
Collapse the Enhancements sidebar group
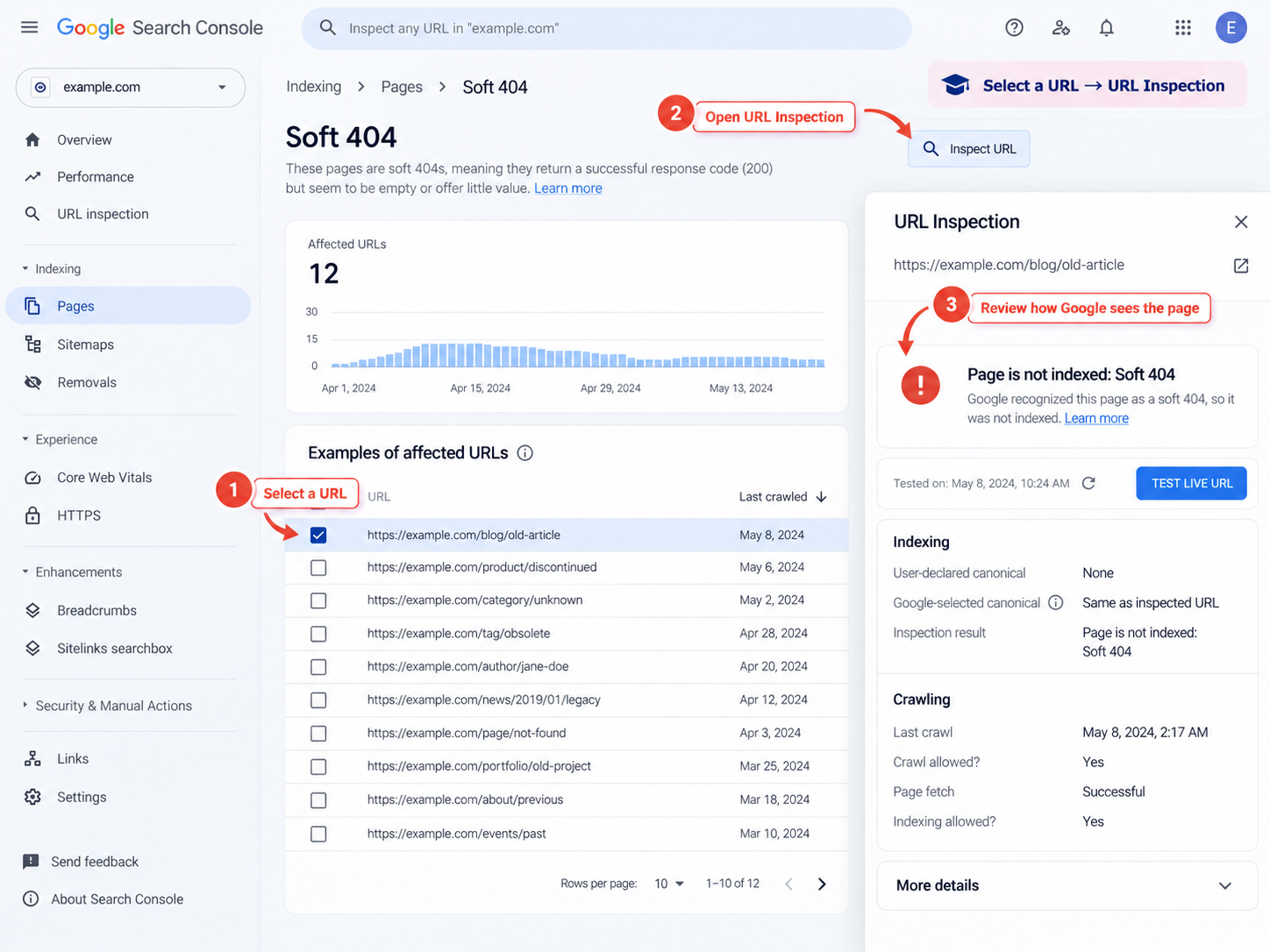pos(72,572)
